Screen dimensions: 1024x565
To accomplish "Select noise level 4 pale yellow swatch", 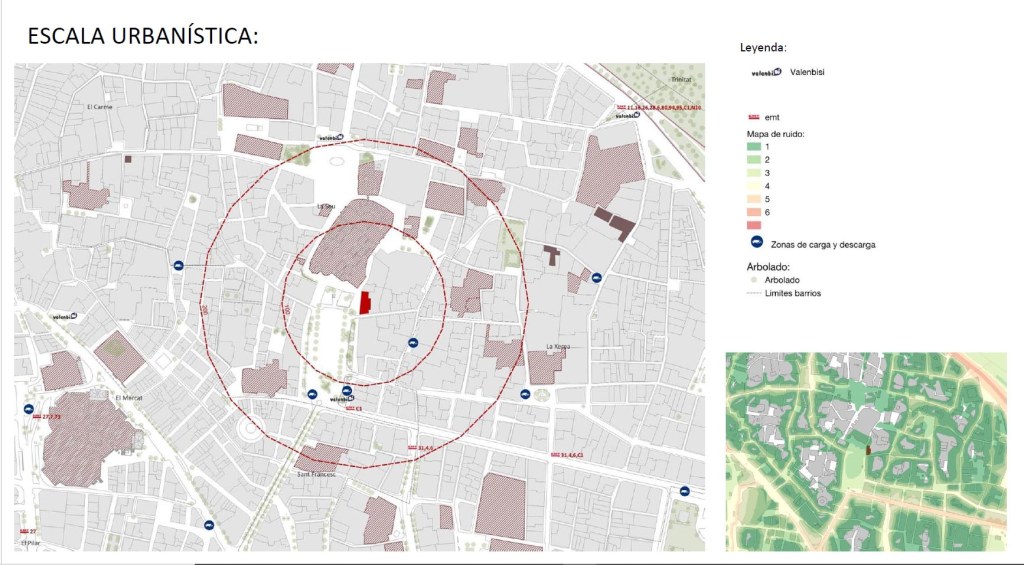I will tap(754, 186).
